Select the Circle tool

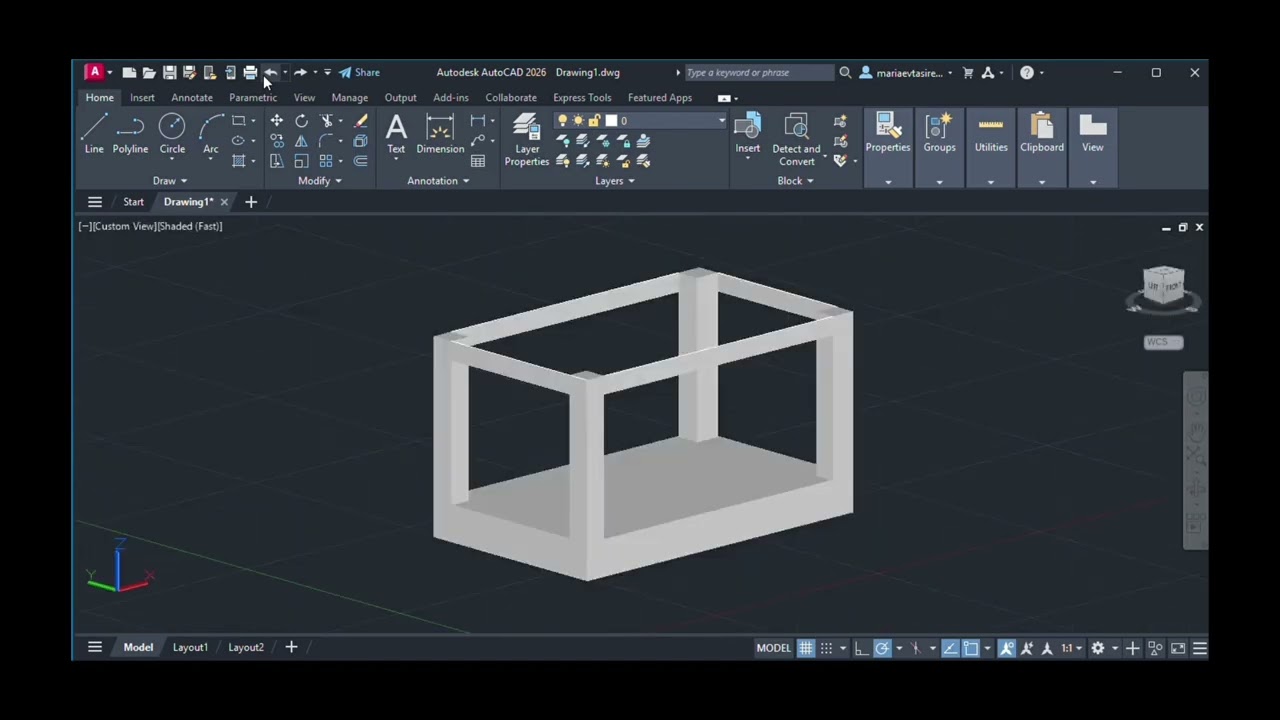[x=172, y=133]
